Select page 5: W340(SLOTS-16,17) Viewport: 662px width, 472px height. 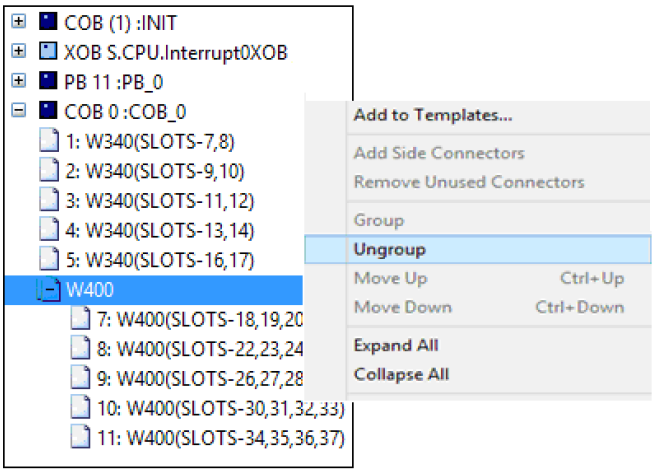point(160,260)
